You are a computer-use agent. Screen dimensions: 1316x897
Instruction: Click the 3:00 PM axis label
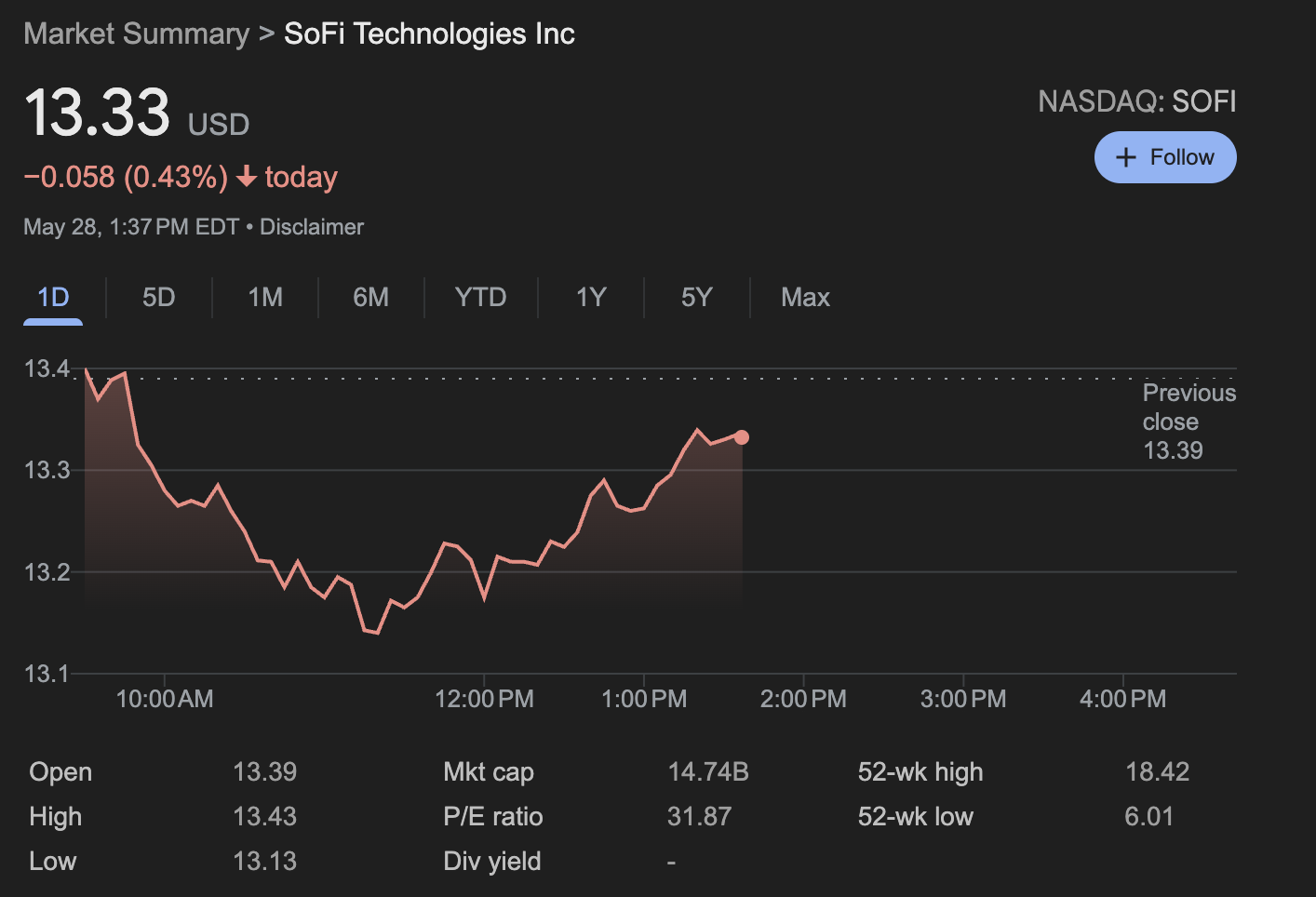pyautogui.click(x=963, y=699)
